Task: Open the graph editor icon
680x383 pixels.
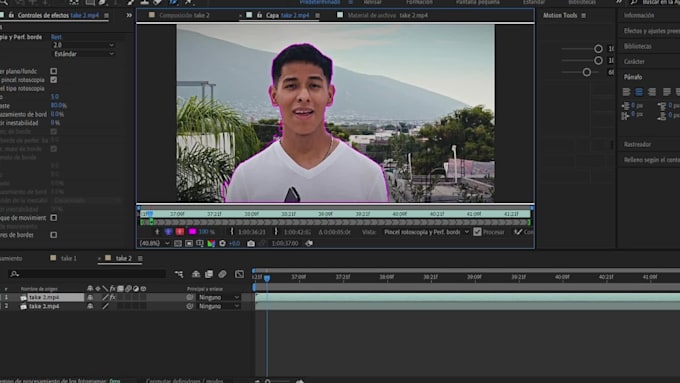Action: tap(239, 274)
